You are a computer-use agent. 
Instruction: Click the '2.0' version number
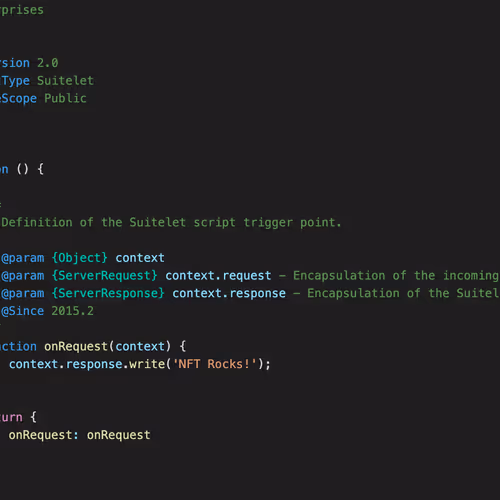pyautogui.click(x=48, y=63)
